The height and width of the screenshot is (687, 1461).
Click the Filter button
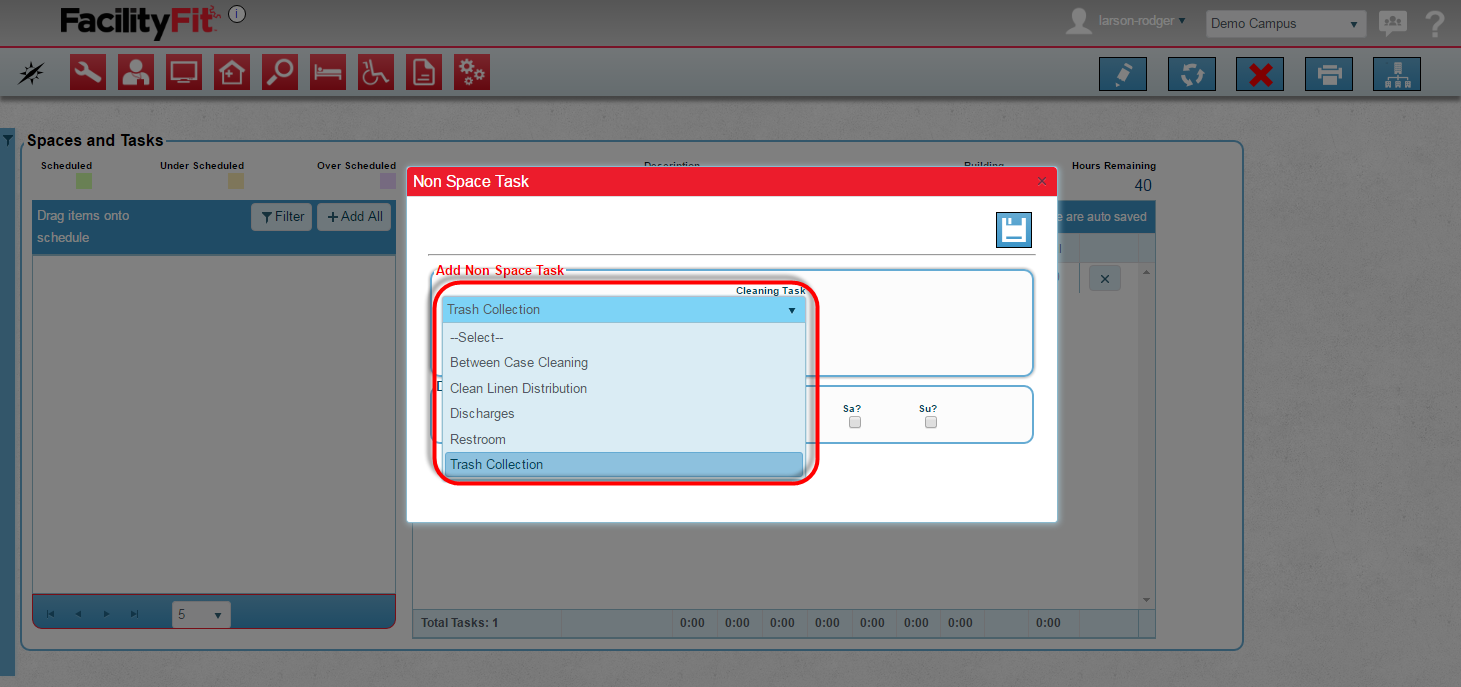(x=282, y=217)
